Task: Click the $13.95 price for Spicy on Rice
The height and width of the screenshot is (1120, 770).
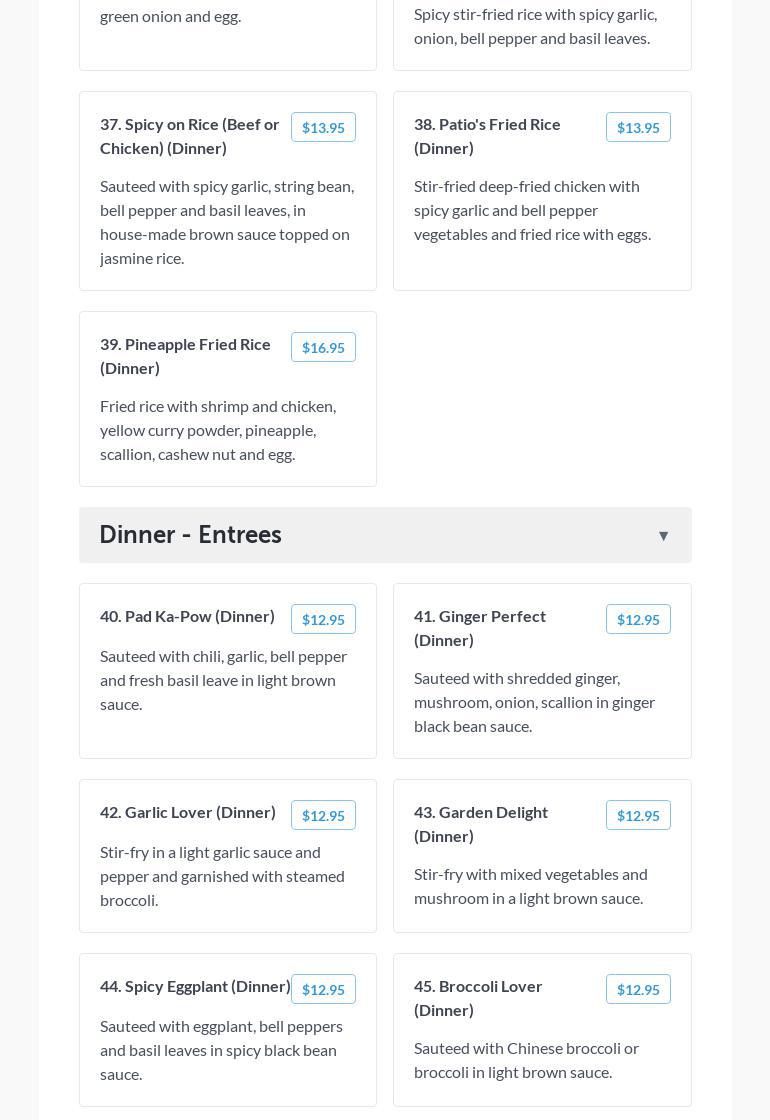Action: coord(323,128)
